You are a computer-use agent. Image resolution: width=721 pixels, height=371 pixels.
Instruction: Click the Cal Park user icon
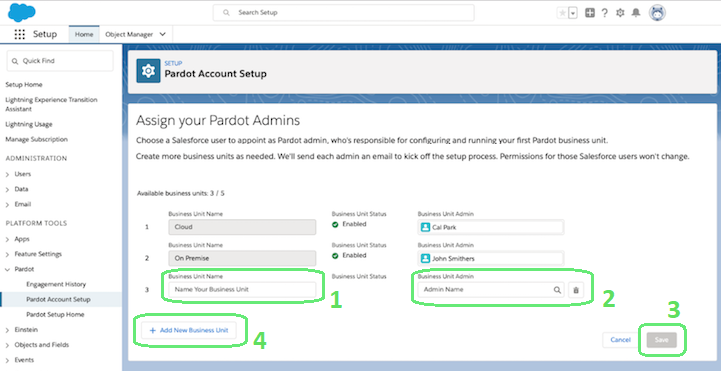[425, 227]
